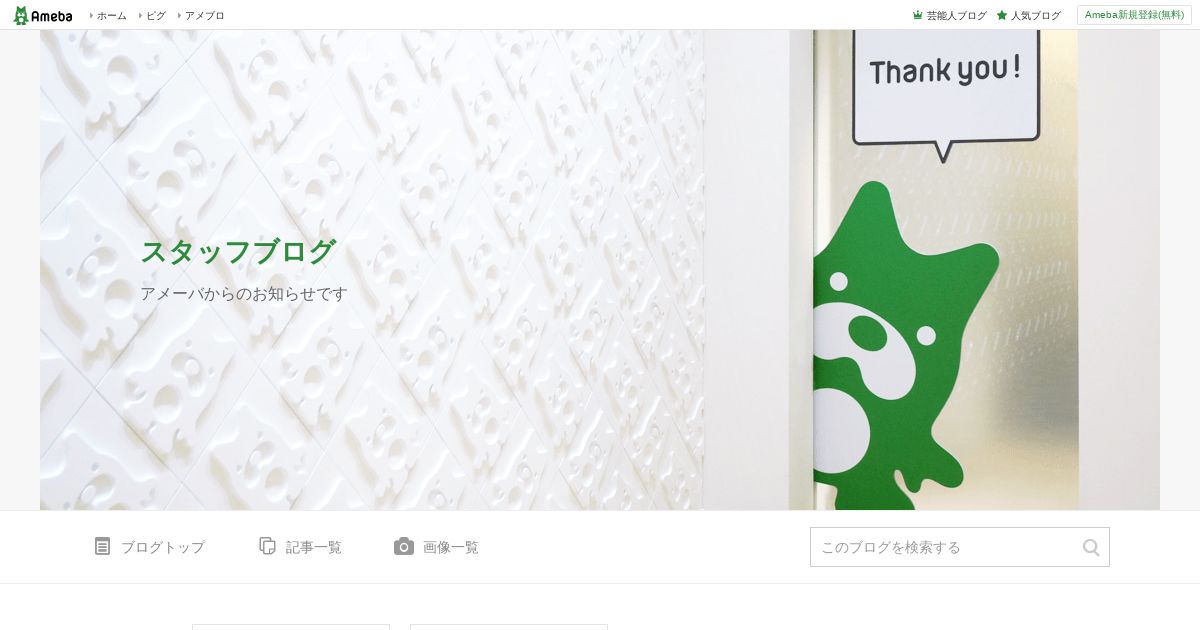This screenshot has width=1200, height=630.
Task: Open the 芸能人ブログ text link
Action: [x=957, y=15]
